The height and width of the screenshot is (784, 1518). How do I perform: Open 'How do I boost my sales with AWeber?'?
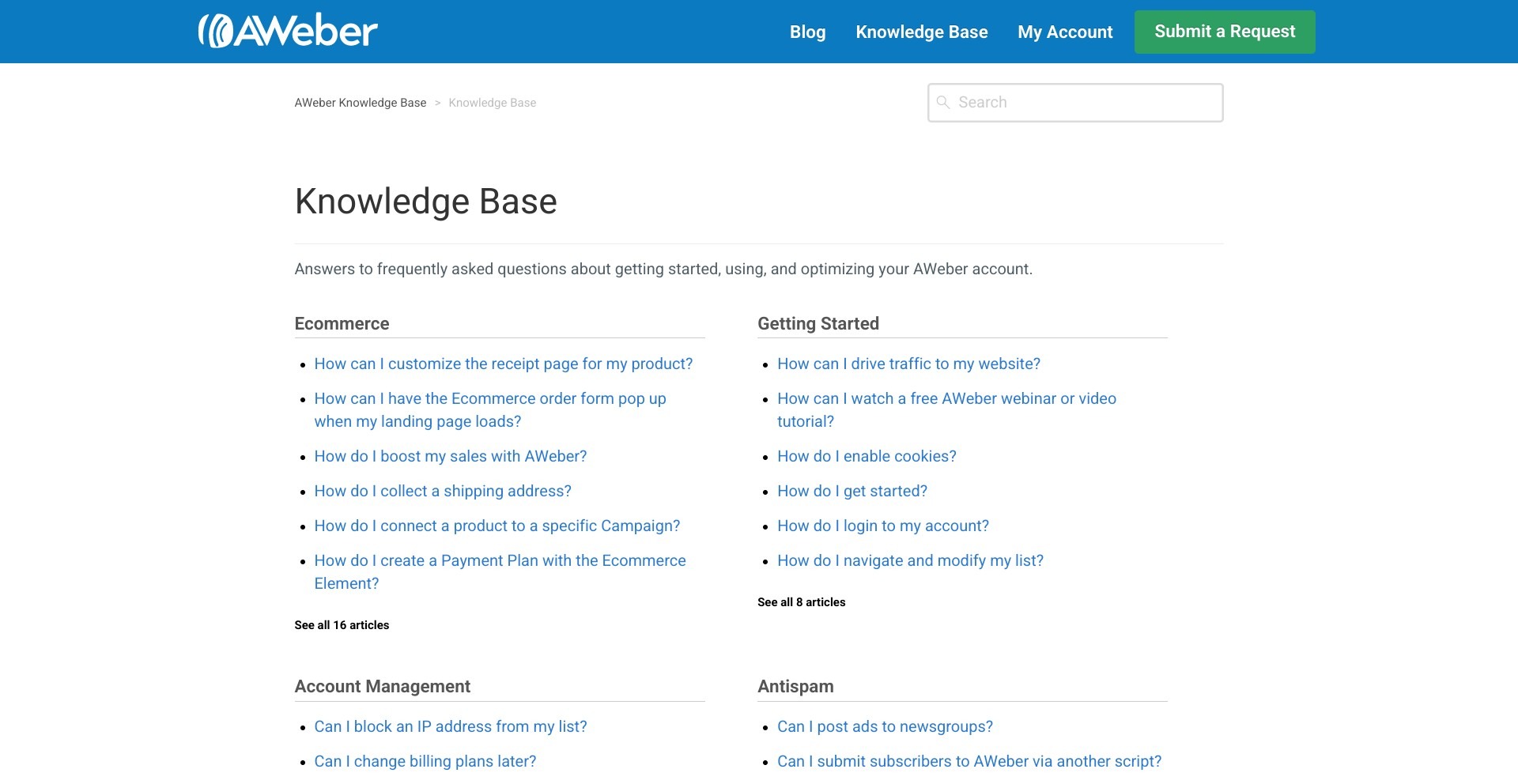(451, 456)
